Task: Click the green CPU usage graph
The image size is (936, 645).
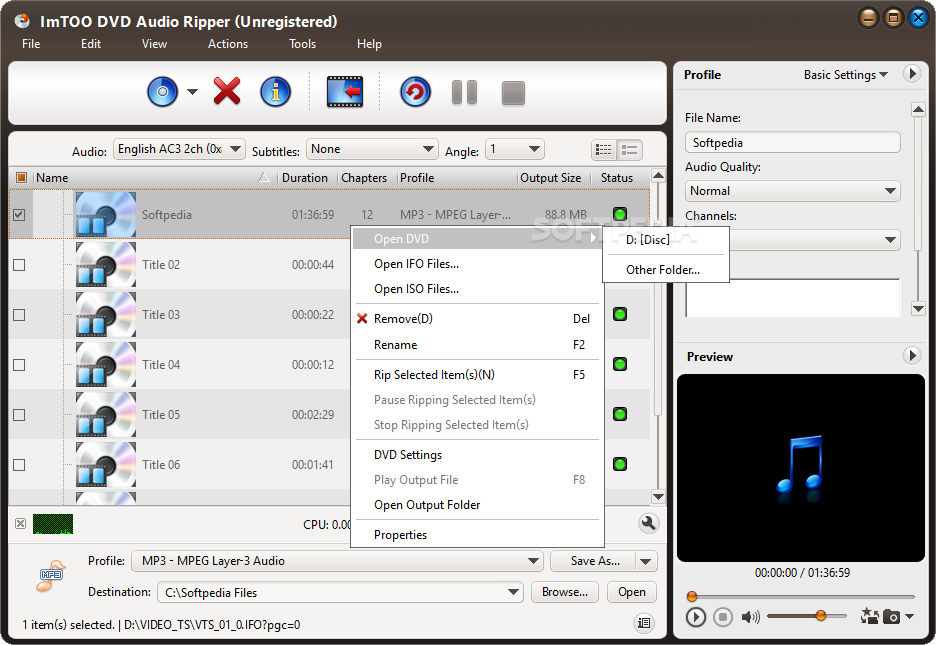Action: coord(53,524)
